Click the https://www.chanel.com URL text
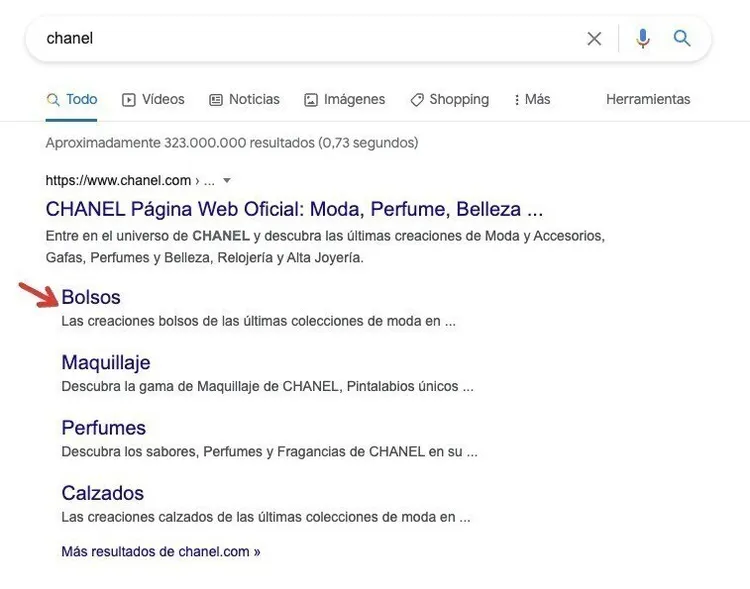Image resolution: width=750 pixels, height=589 pixels. click(x=118, y=180)
